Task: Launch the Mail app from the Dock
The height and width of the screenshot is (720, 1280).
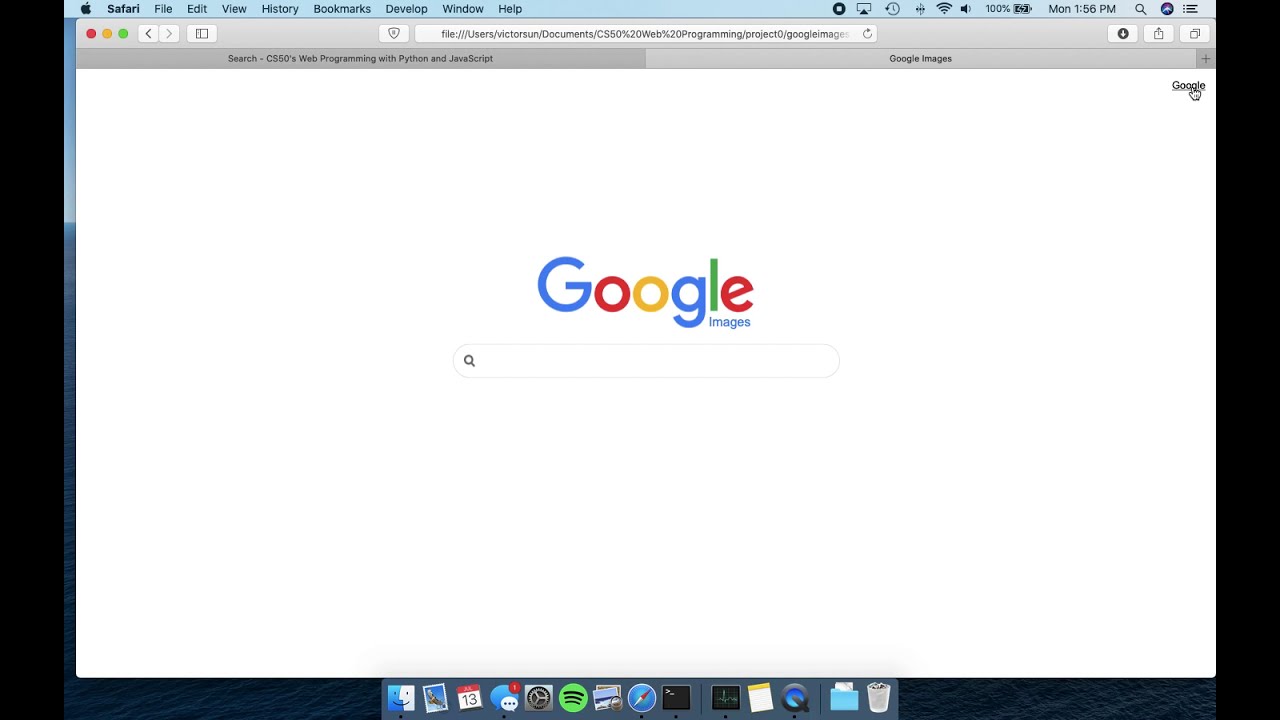Action: (x=435, y=697)
